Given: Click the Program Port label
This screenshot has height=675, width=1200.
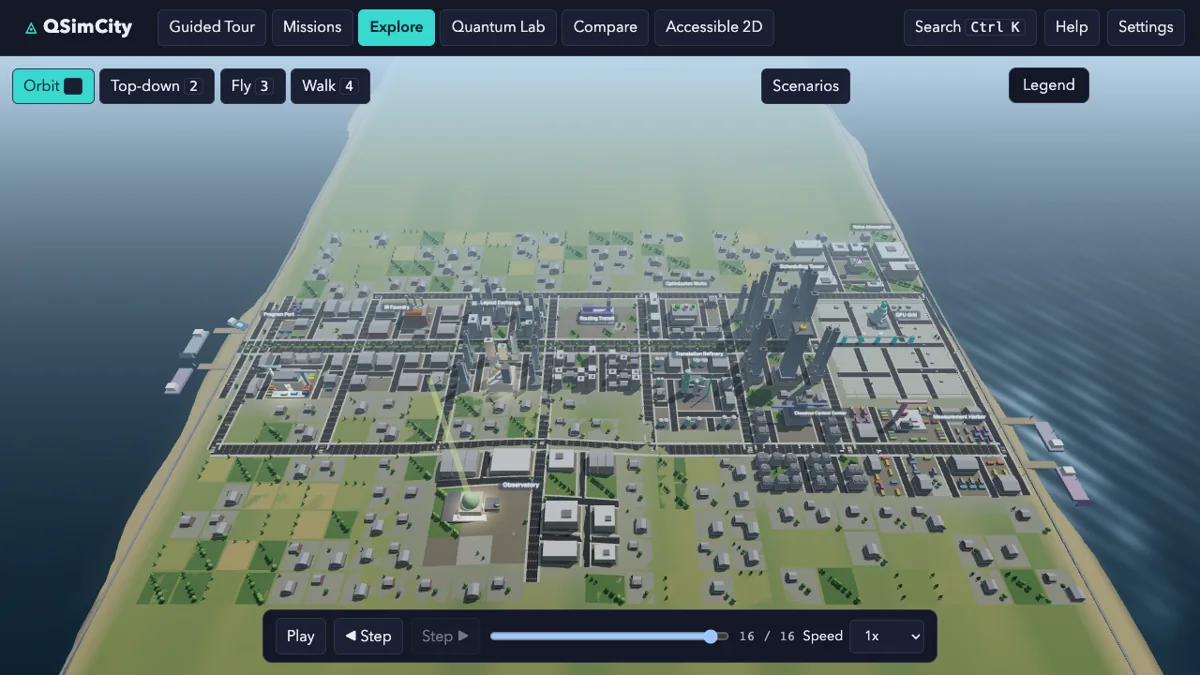Looking at the screenshot, I should [279, 314].
